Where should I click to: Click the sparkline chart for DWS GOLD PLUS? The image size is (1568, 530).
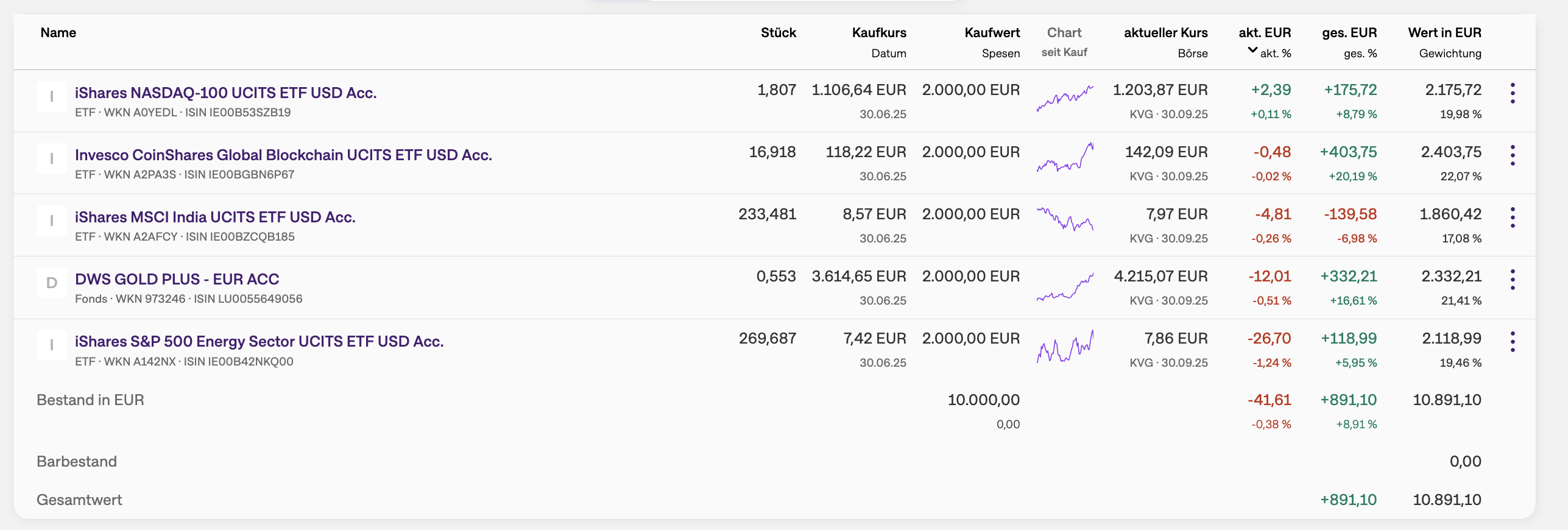click(1065, 287)
